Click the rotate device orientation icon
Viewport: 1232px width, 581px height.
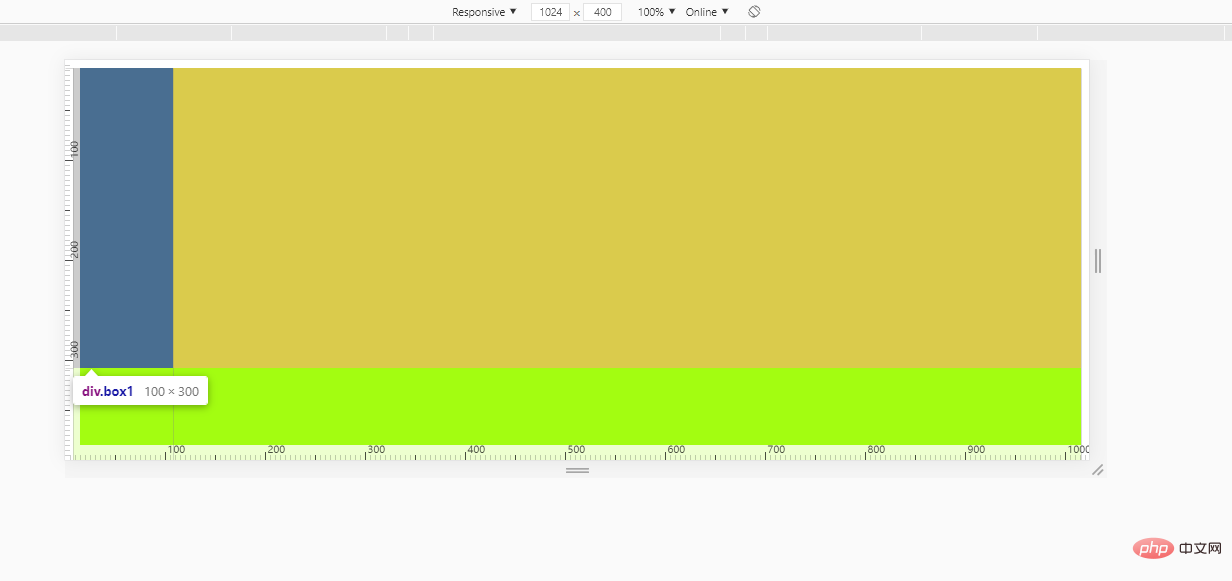coord(755,12)
